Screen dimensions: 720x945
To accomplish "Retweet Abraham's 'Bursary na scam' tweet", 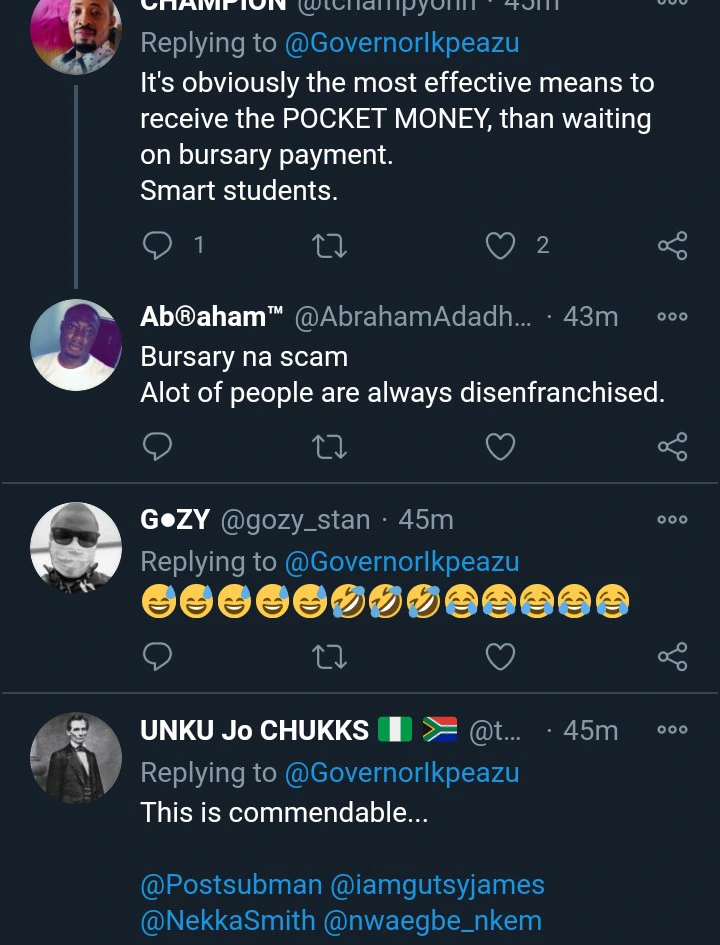I will click(329, 446).
